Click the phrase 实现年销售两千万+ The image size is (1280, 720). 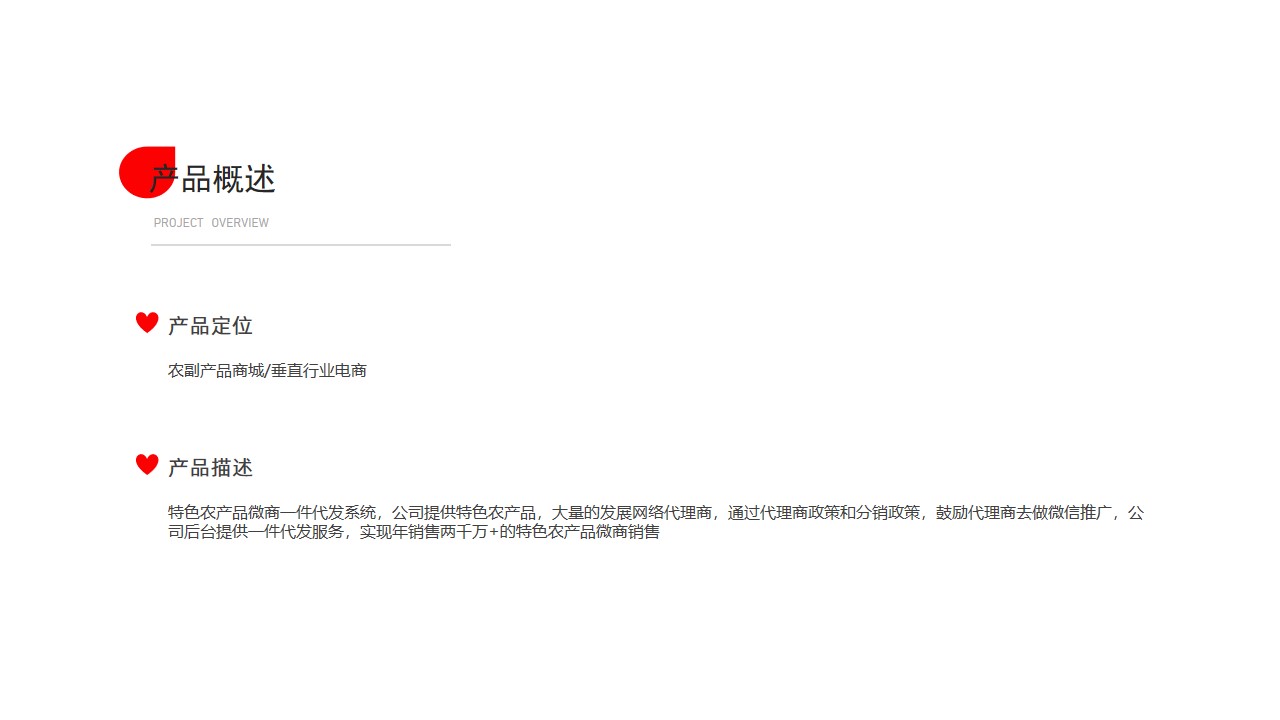click(x=429, y=532)
